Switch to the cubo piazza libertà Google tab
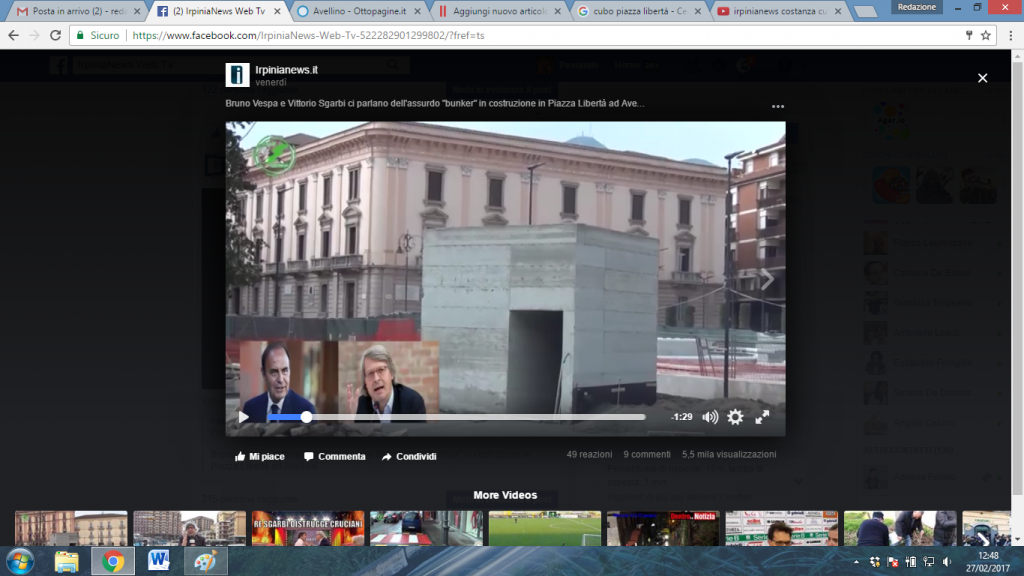Image resolution: width=1024 pixels, height=576 pixels. (x=639, y=11)
